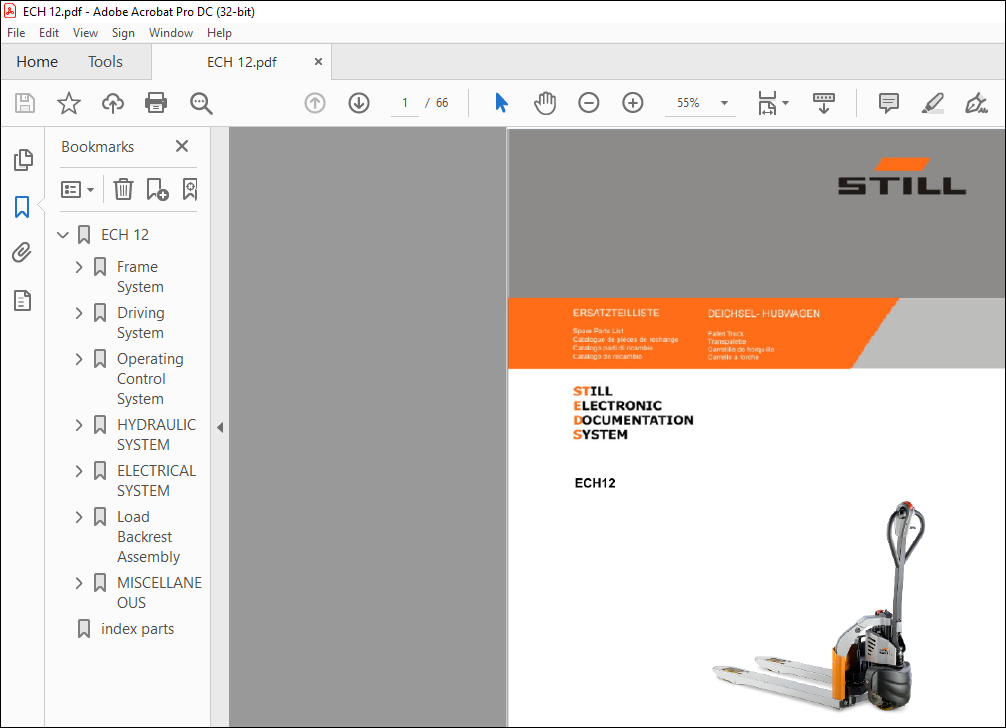Add file to starred favorites
The width and height of the screenshot is (1006, 728).
[69, 103]
